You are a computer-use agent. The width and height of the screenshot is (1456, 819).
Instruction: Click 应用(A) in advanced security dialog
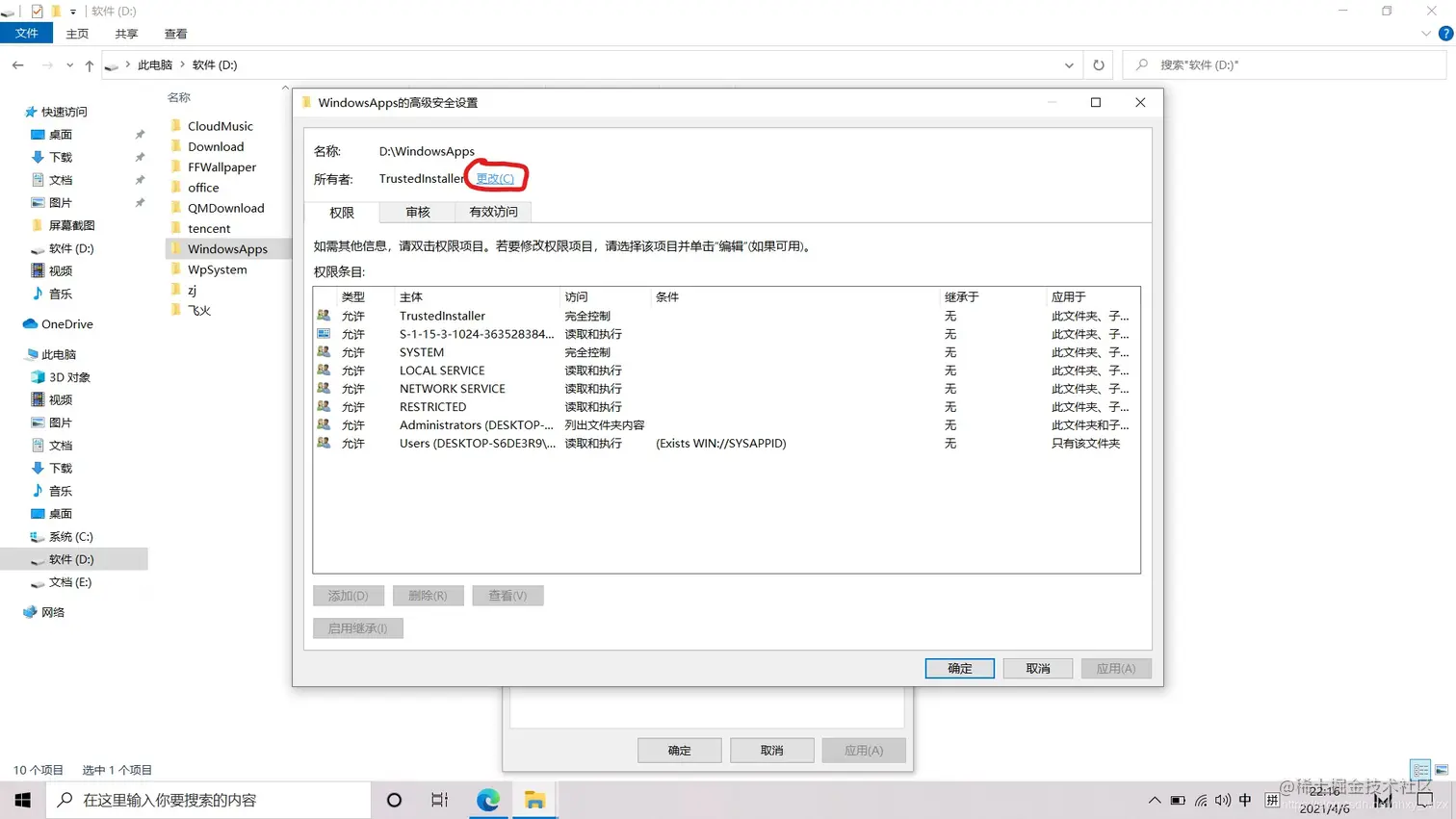pyautogui.click(x=1116, y=668)
